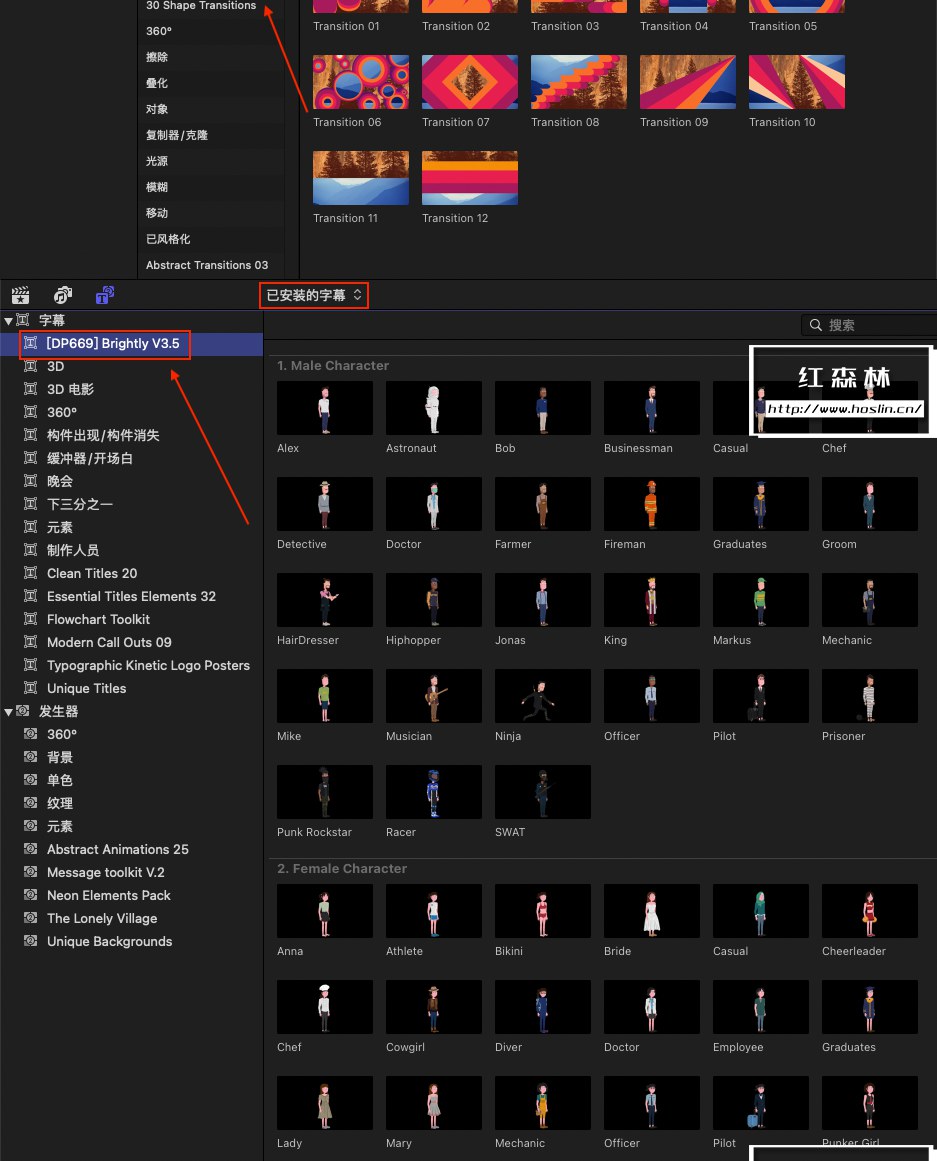Select the HairDresser character thumbnail

(x=324, y=600)
